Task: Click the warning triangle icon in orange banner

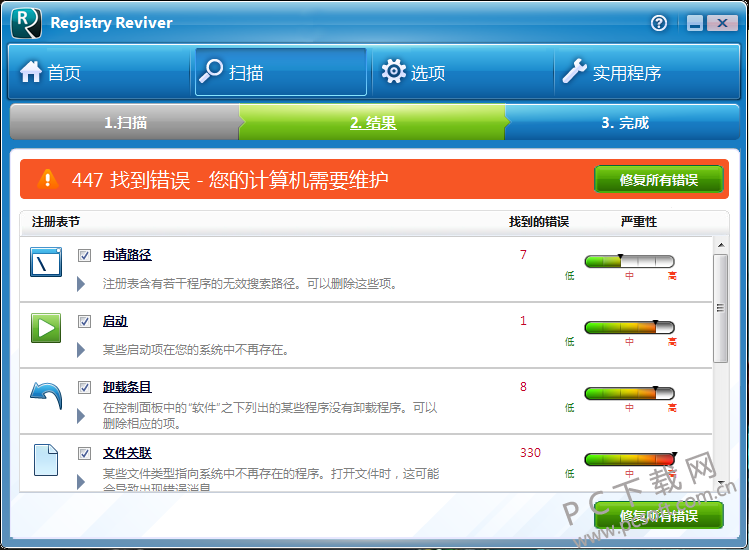Action: [48, 179]
